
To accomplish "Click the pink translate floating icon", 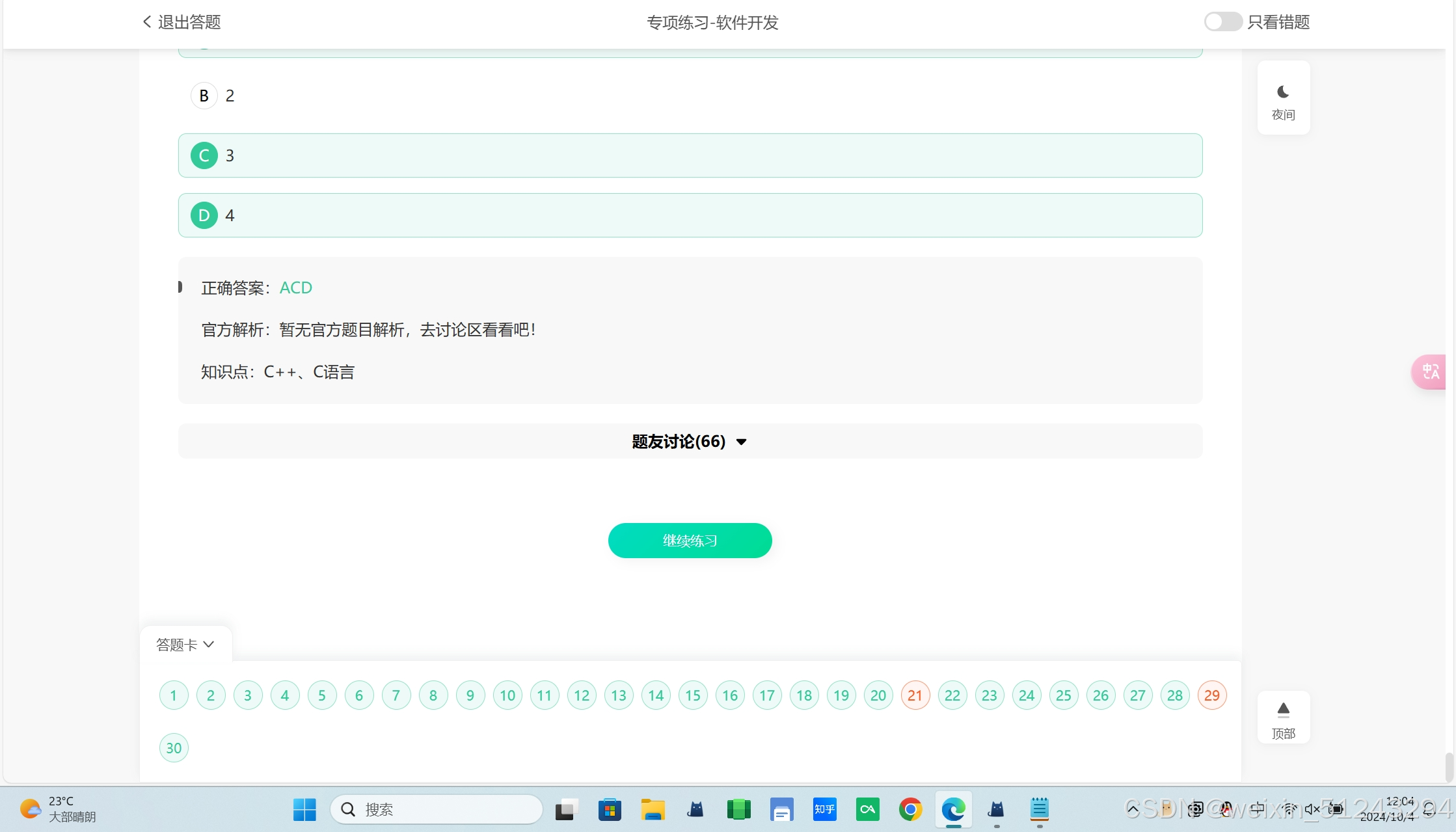I will coord(1430,372).
